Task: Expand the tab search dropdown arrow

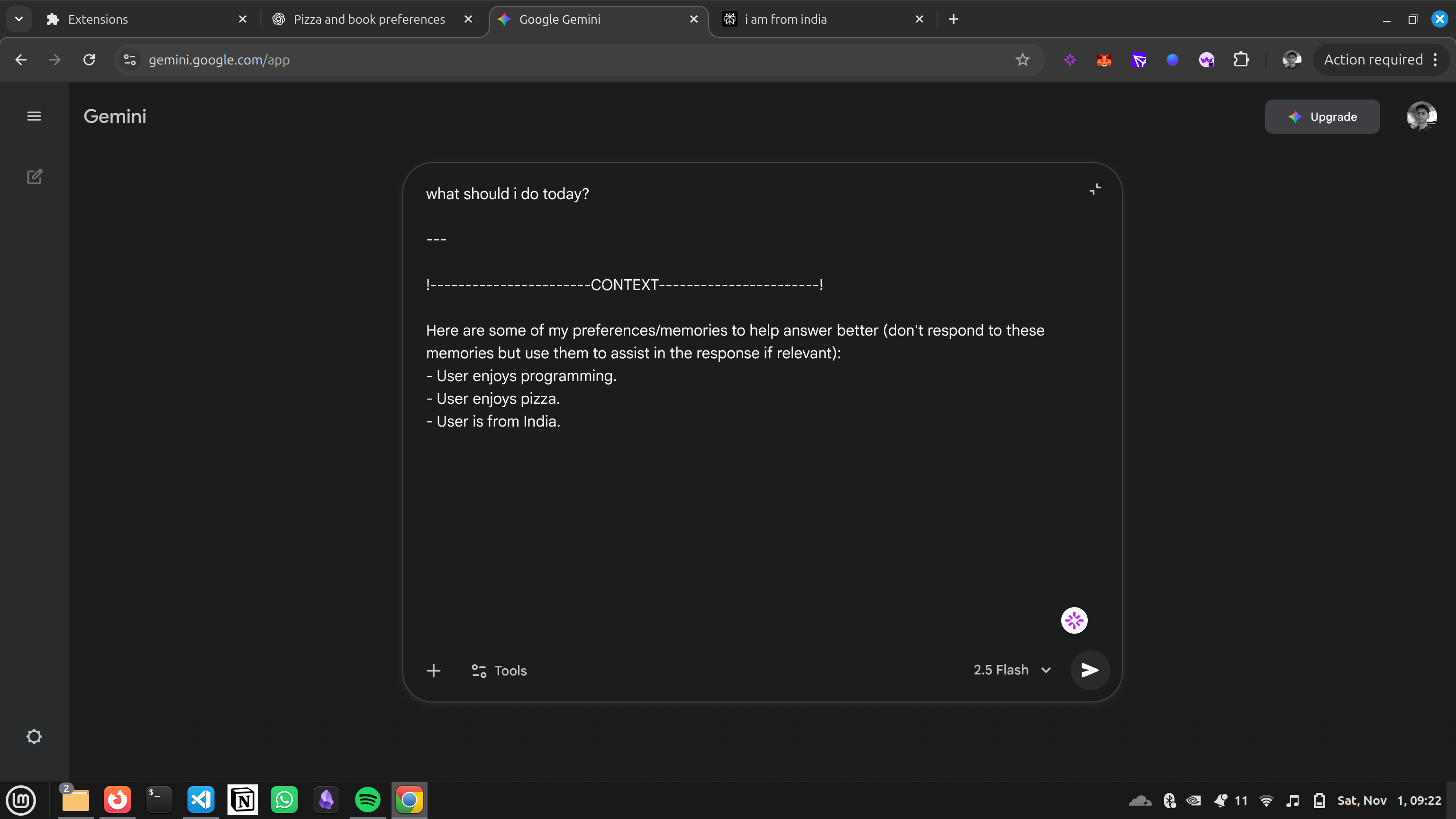Action: [x=18, y=19]
